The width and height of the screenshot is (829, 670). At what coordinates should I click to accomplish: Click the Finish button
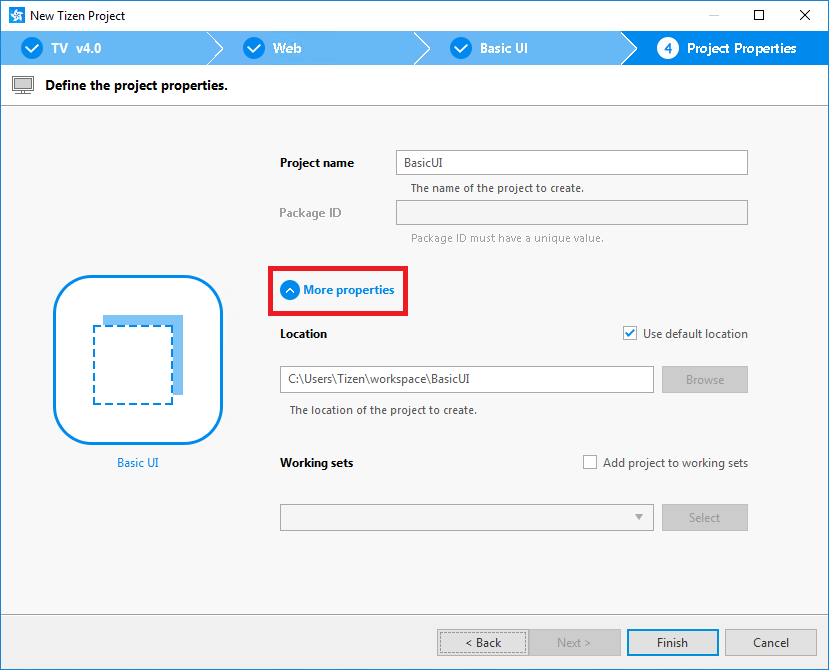(672, 642)
